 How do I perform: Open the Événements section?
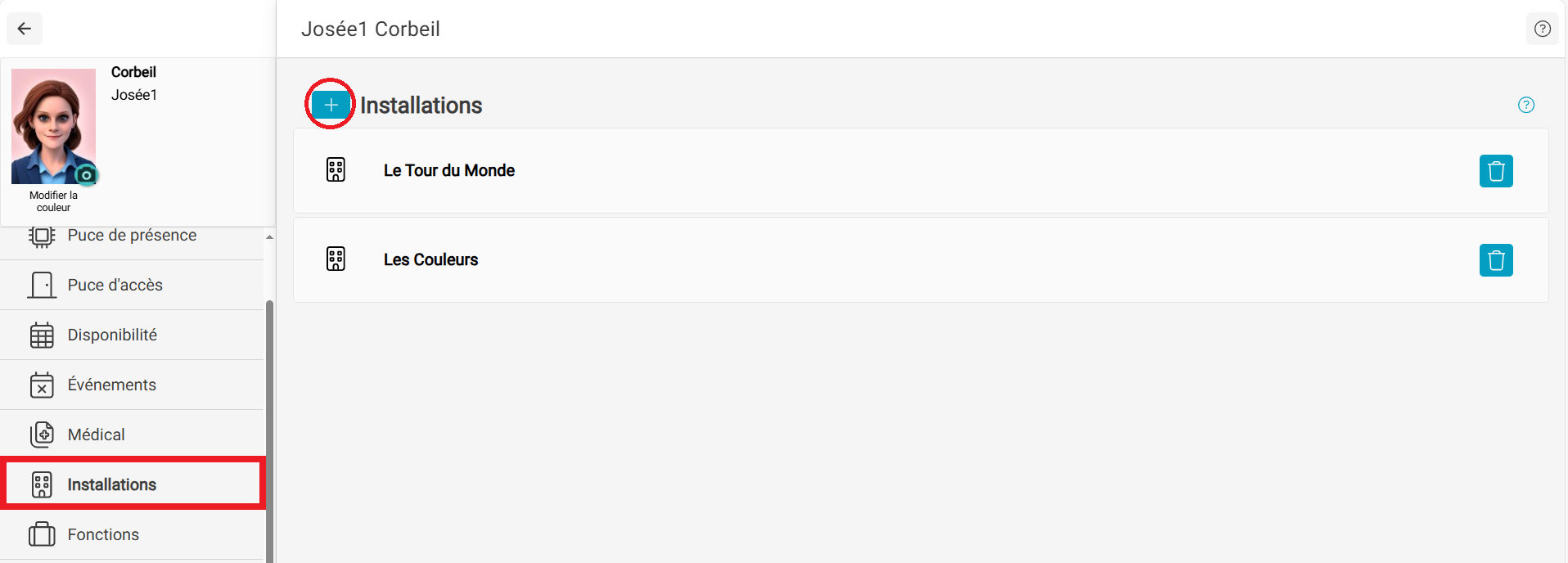pyautogui.click(x=133, y=385)
